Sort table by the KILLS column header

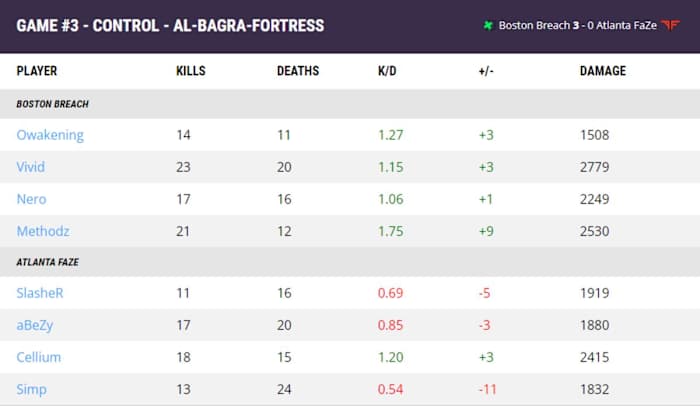[191, 71]
